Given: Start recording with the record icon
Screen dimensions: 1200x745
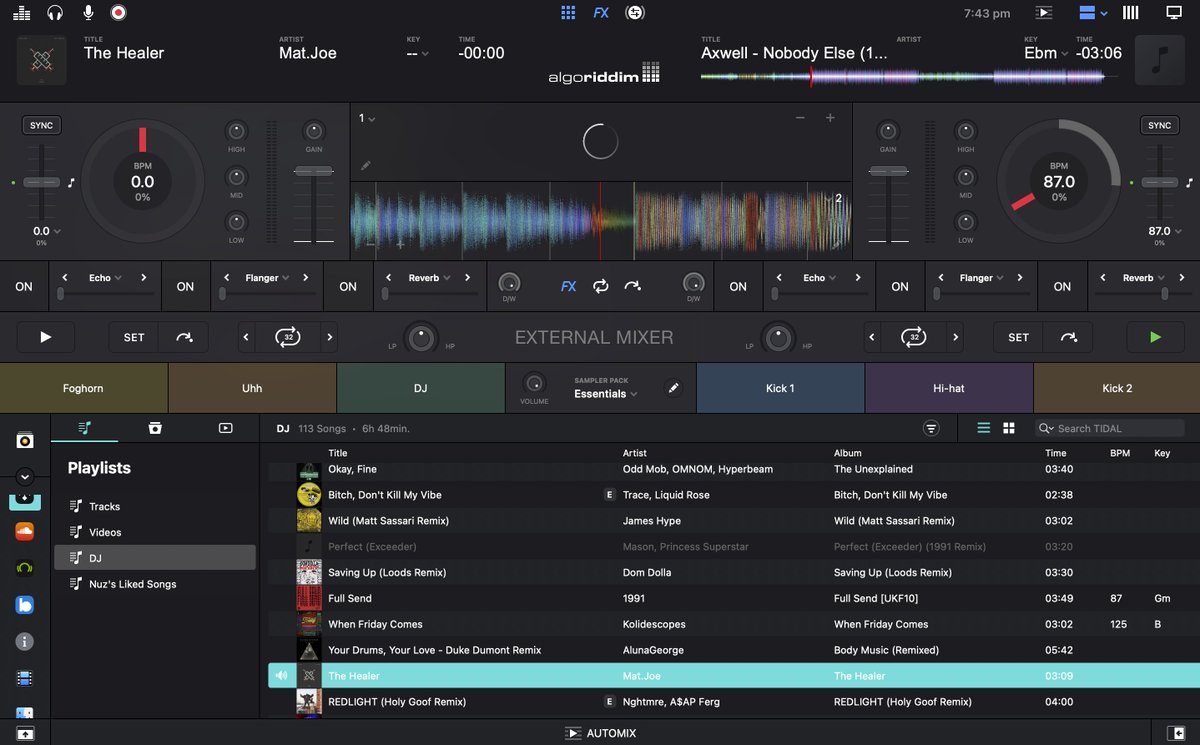Looking at the screenshot, I should pyautogui.click(x=118, y=13).
